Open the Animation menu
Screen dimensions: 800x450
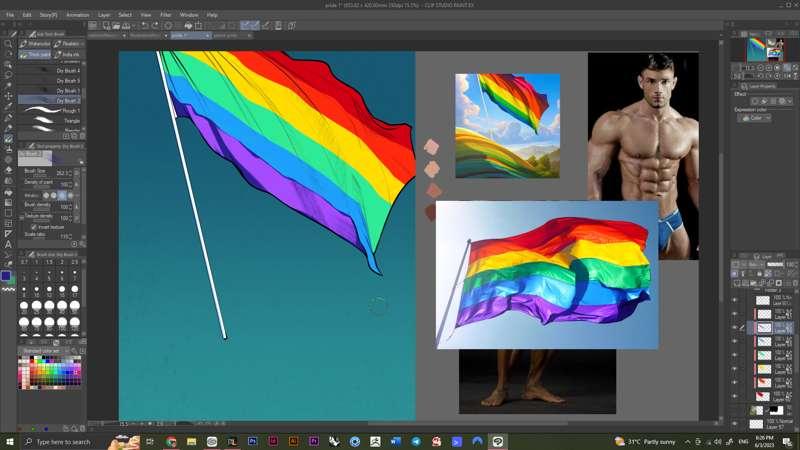click(x=78, y=15)
